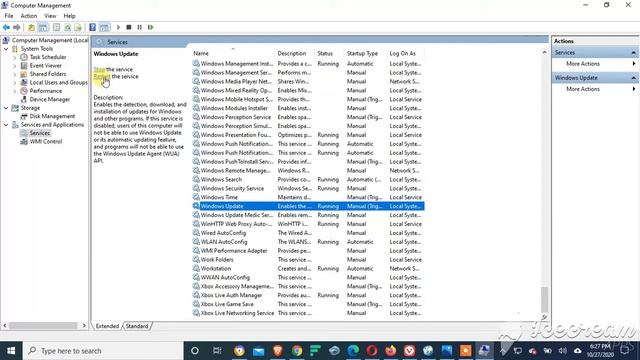Expand the Local Users and Groups node
Screen dimensions: 640x360
click(15, 82)
